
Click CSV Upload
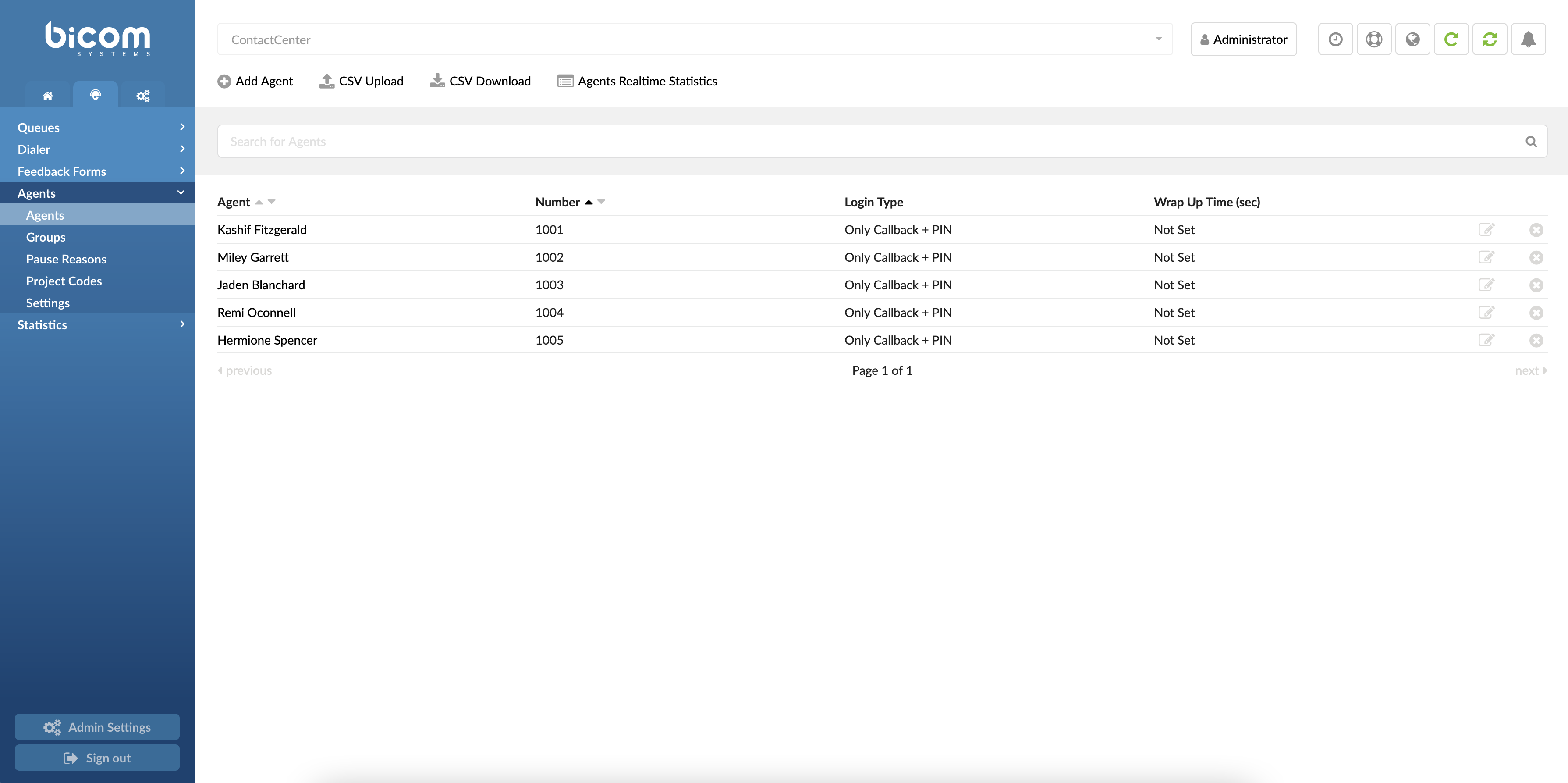click(x=362, y=81)
